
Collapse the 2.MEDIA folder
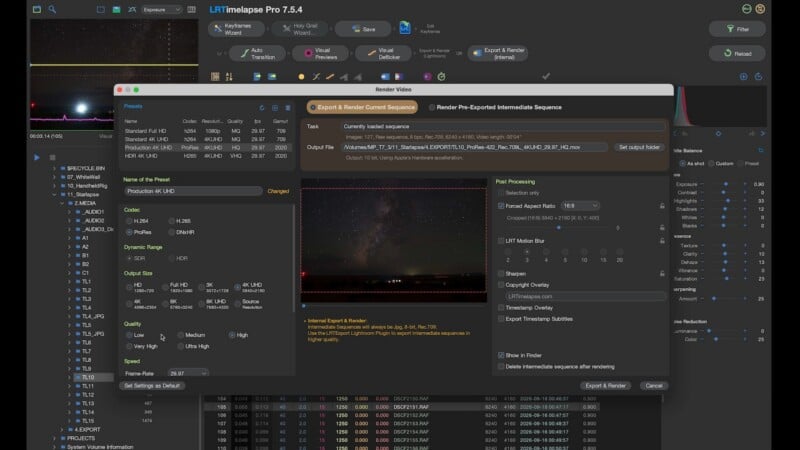pos(62,203)
